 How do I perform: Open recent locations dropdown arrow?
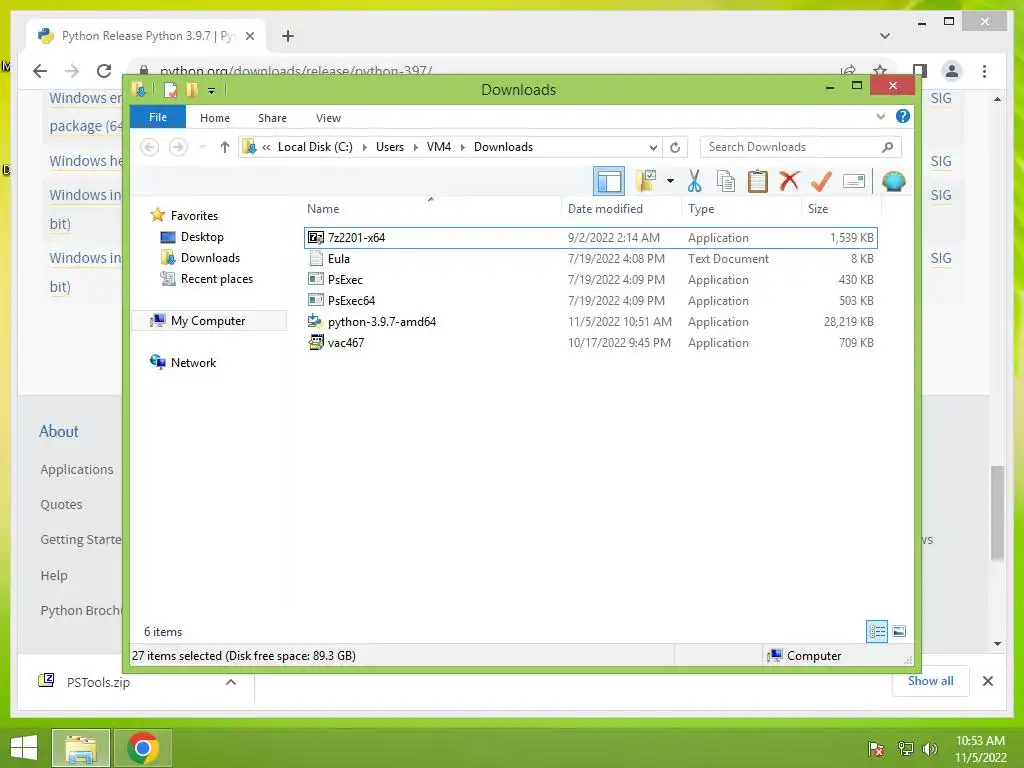click(202, 147)
